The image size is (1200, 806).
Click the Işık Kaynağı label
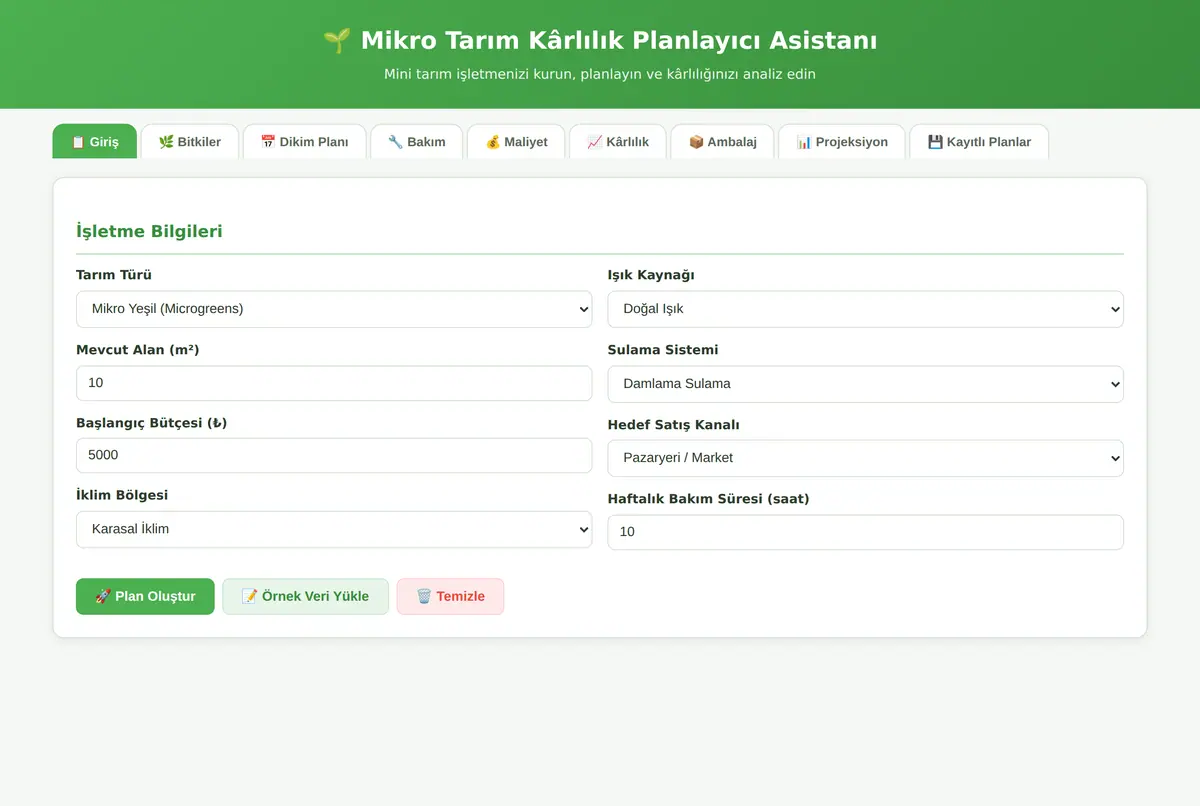point(651,275)
